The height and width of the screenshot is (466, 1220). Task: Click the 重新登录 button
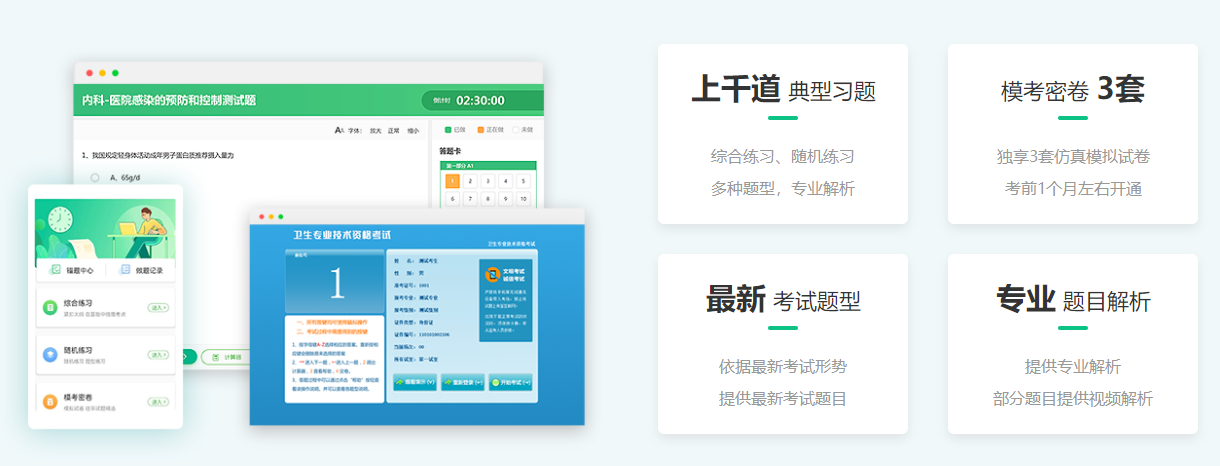pos(463,383)
